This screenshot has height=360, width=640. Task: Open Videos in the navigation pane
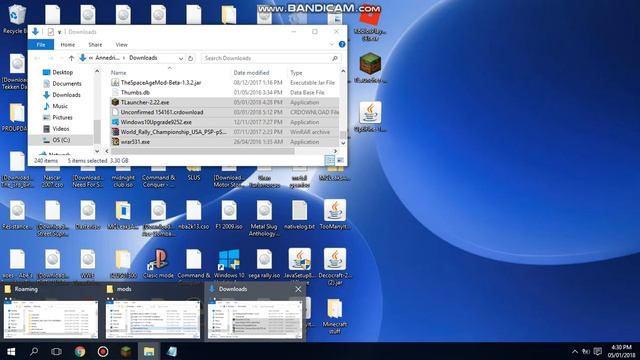click(61, 129)
